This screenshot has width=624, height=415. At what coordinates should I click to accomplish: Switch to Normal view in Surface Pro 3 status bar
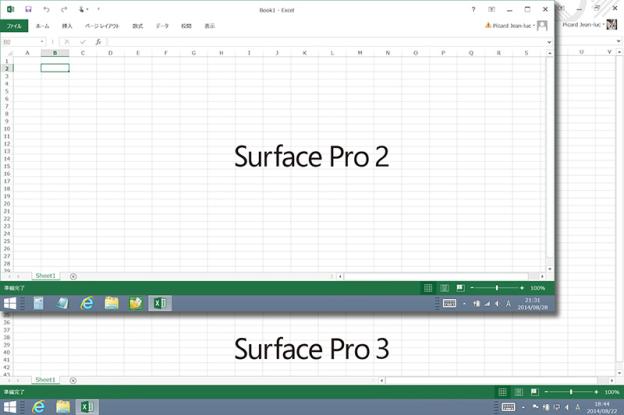pos(503,392)
